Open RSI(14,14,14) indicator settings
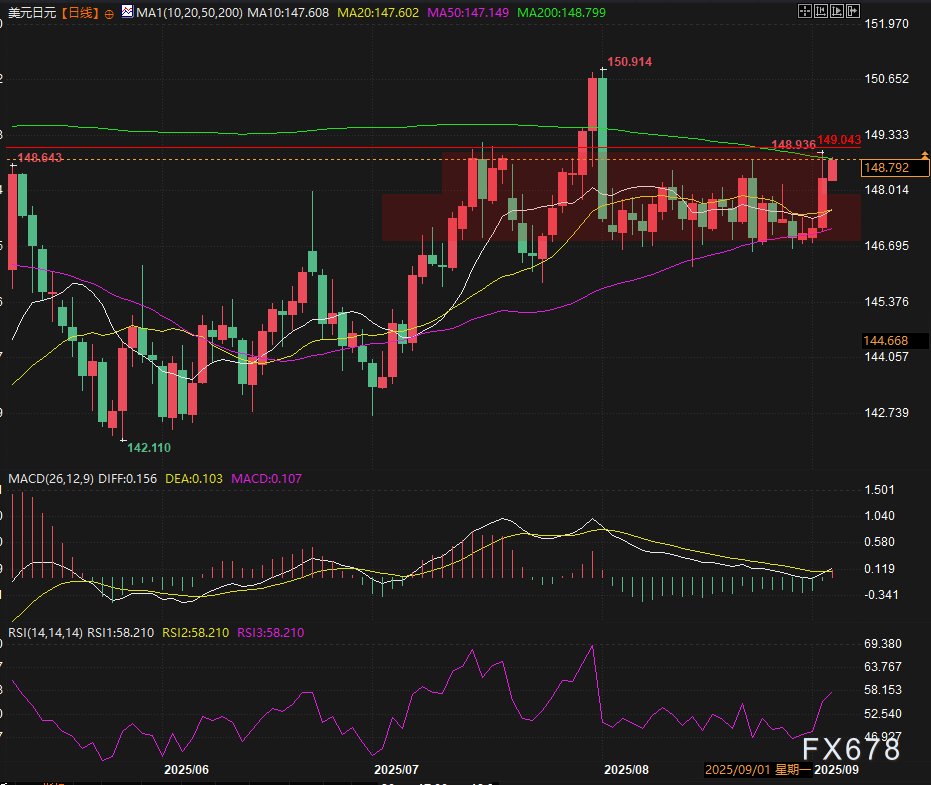Screen dimensions: 931x785 tap(45, 632)
